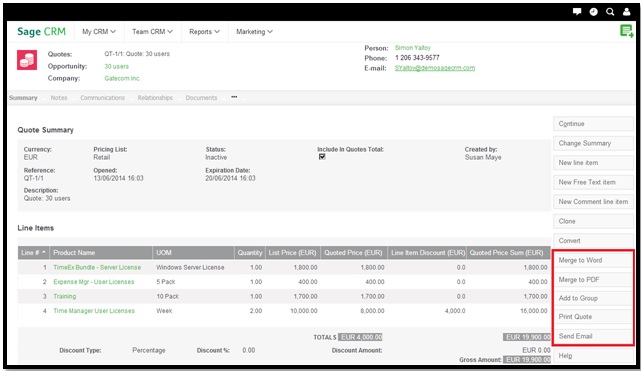
Task: Click the New line item button
Action: pos(593,163)
